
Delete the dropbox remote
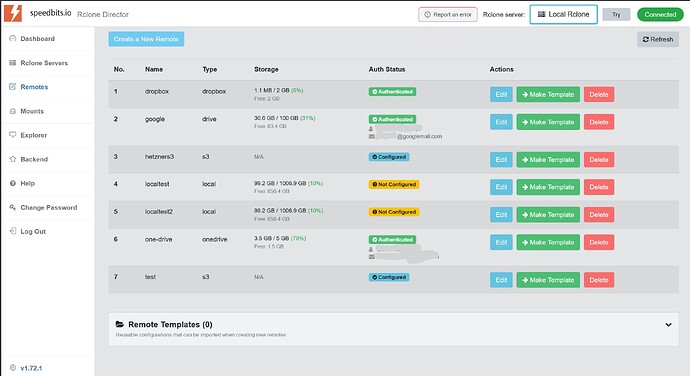pos(599,94)
